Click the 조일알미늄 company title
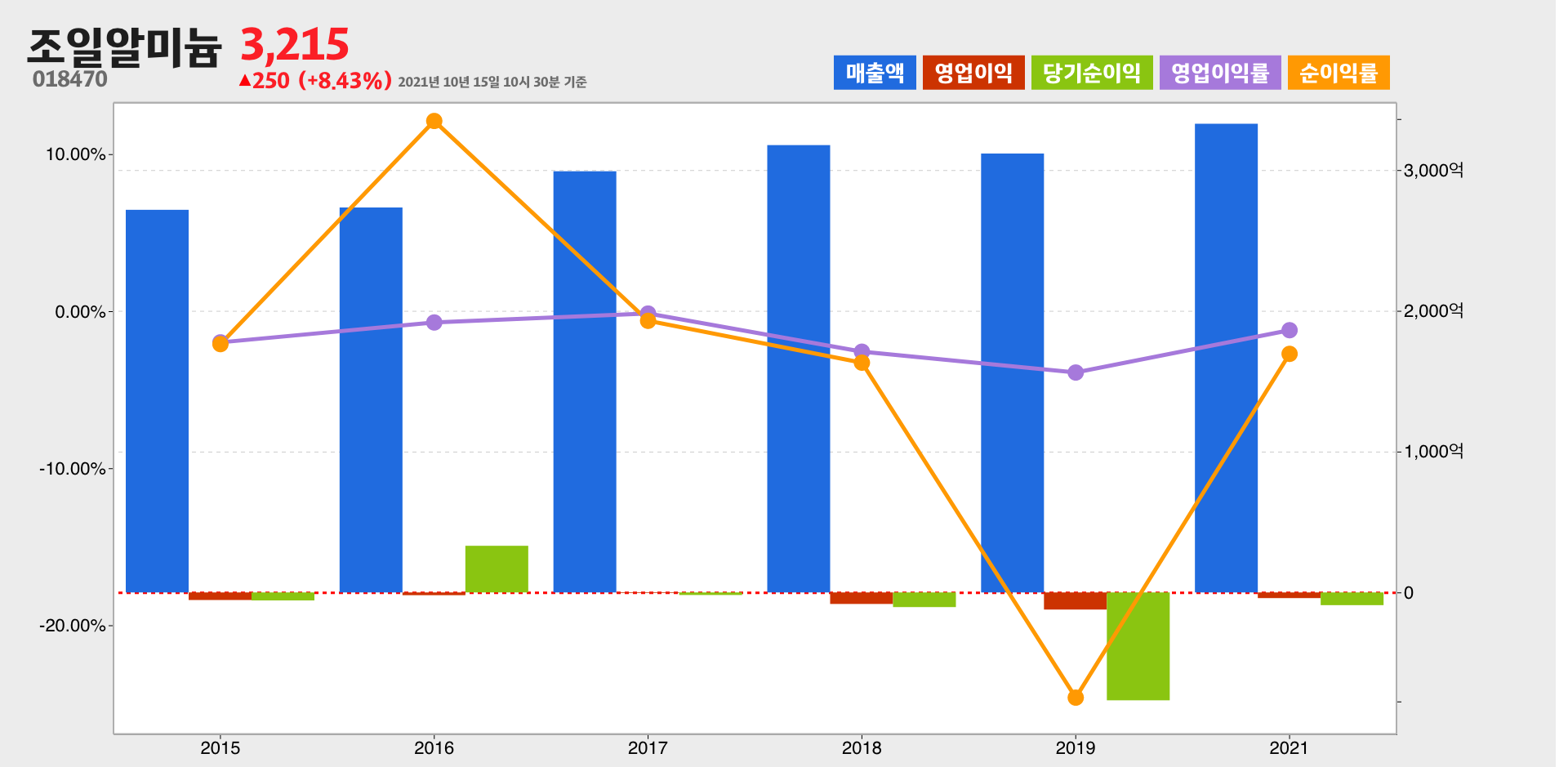Image resolution: width=1568 pixels, height=767 pixels. [x=124, y=47]
